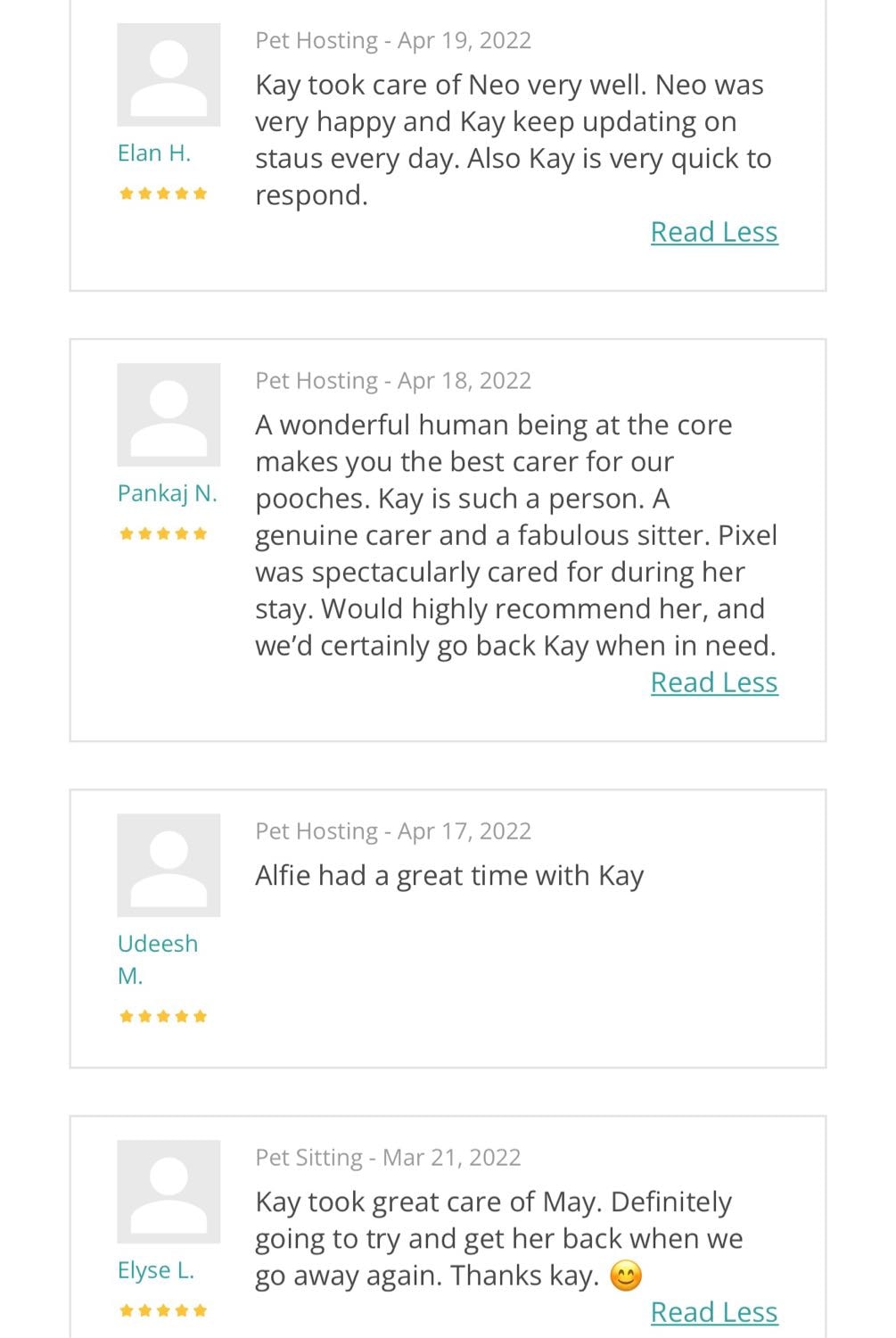Open reviewer profile Elyse L.
The height and width of the screenshot is (1338, 896).
click(x=156, y=1270)
